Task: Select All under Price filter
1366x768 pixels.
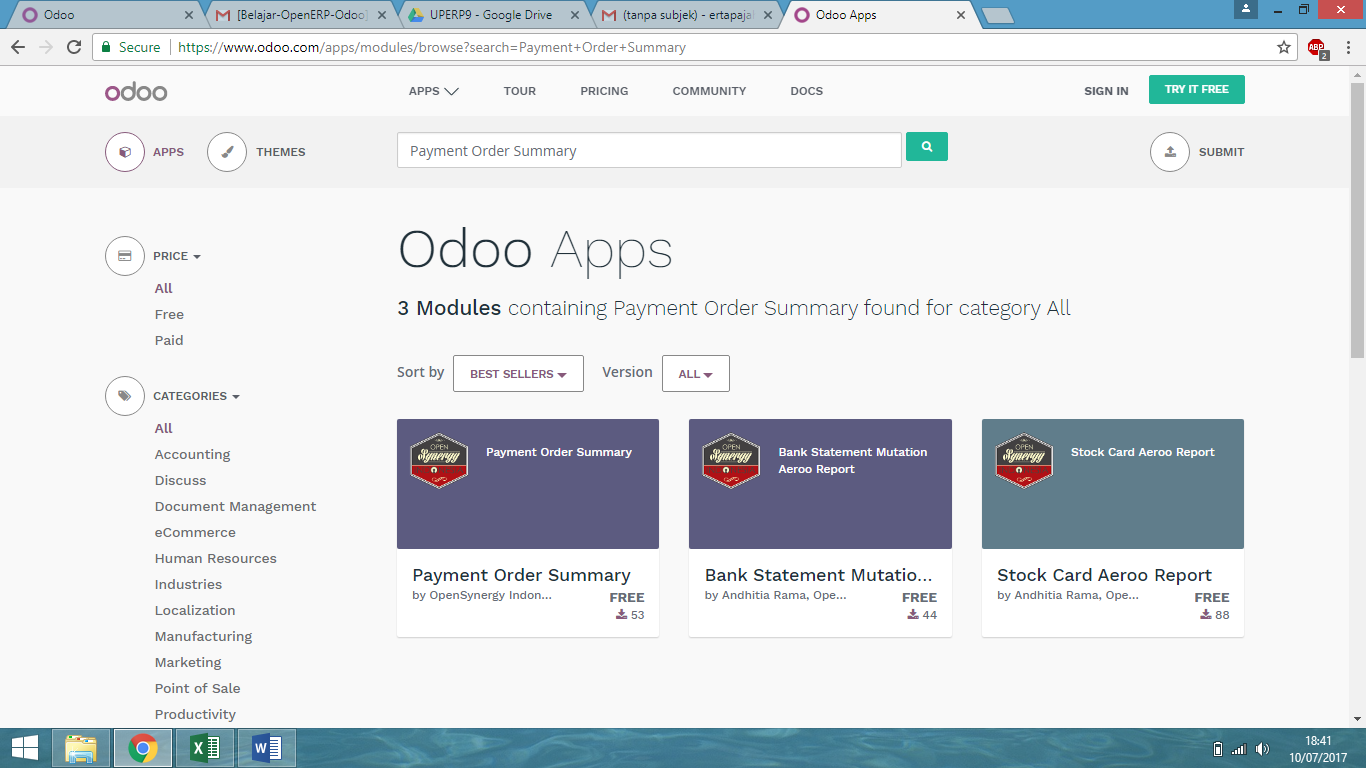Action: point(164,288)
